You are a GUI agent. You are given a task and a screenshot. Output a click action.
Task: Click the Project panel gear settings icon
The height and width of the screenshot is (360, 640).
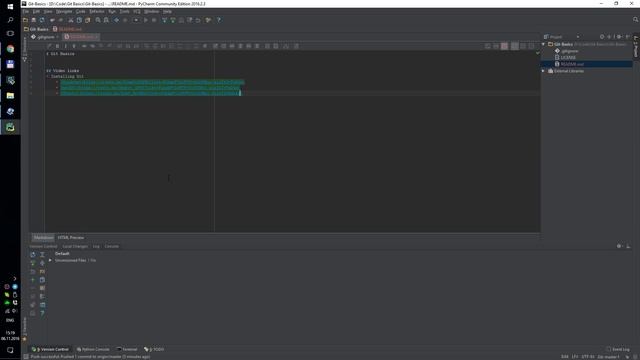[619, 37]
